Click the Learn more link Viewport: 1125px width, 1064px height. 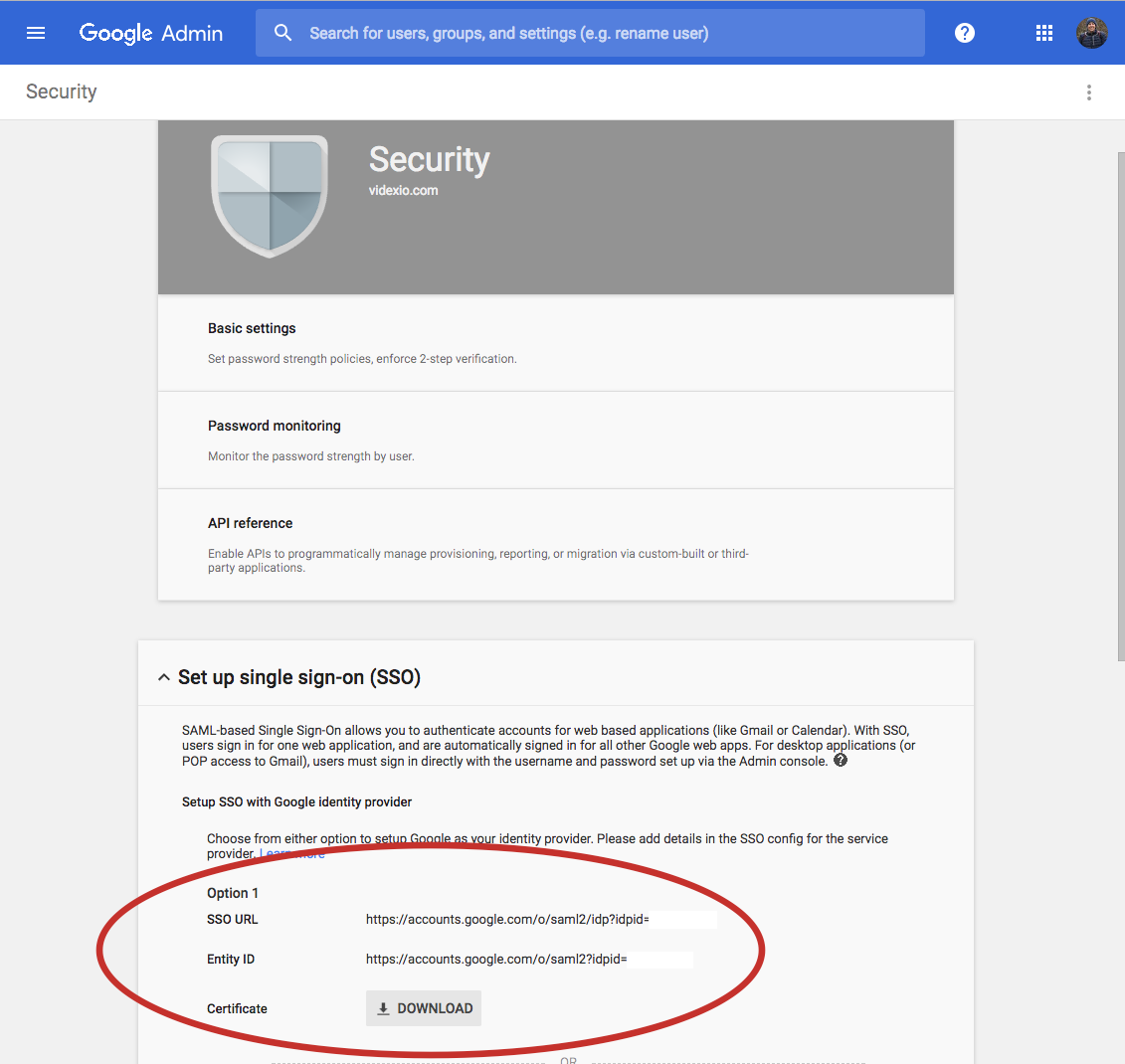(x=292, y=854)
